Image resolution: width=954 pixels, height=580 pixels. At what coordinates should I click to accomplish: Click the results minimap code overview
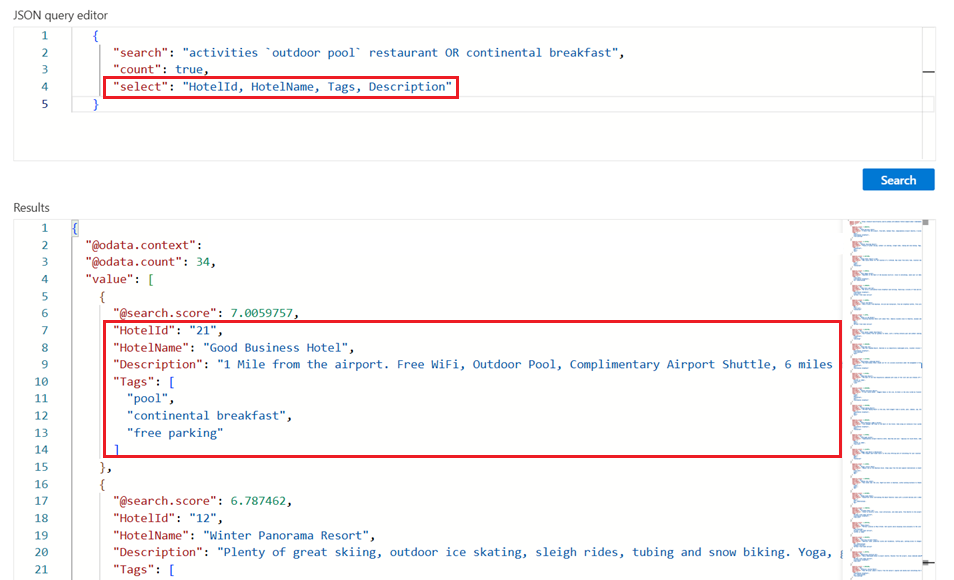coord(886,399)
